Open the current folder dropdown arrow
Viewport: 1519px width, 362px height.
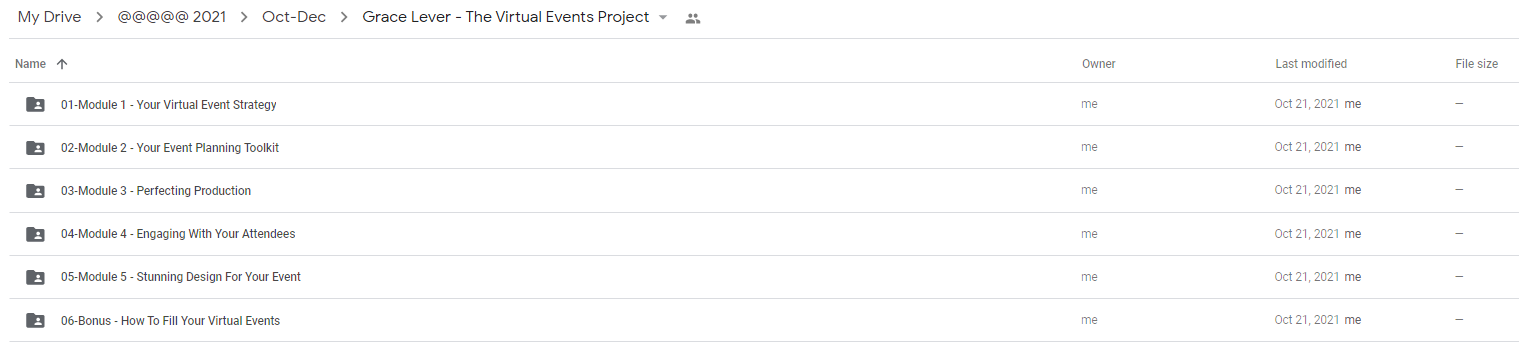(662, 18)
